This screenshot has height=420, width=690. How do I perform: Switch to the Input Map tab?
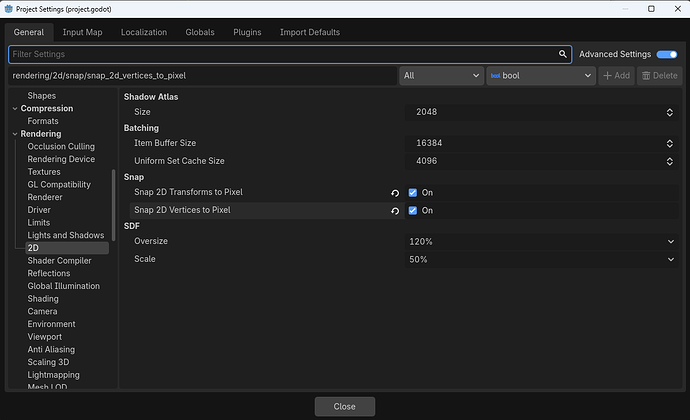pyautogui.click(x=82, y=32)
